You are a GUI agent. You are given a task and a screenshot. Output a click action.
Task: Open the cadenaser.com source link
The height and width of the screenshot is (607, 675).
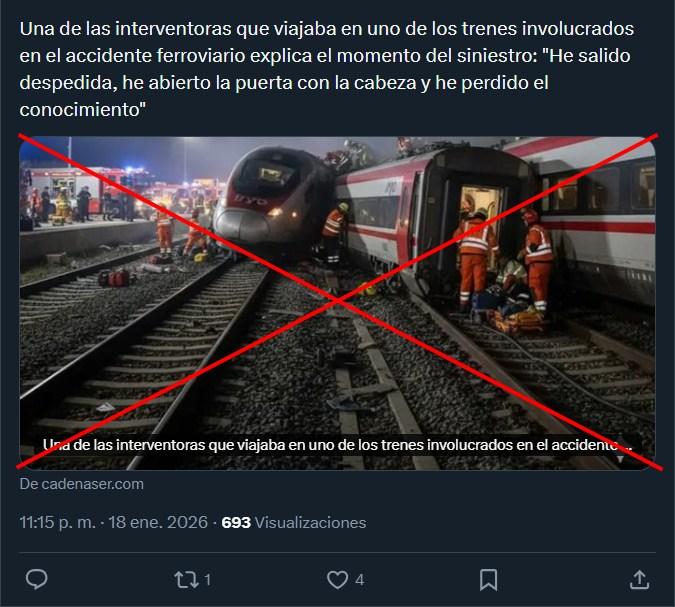[81, 484]
